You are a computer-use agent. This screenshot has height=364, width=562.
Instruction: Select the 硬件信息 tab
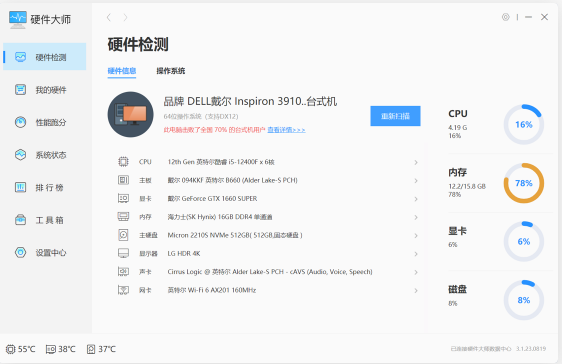click(122, 71)
